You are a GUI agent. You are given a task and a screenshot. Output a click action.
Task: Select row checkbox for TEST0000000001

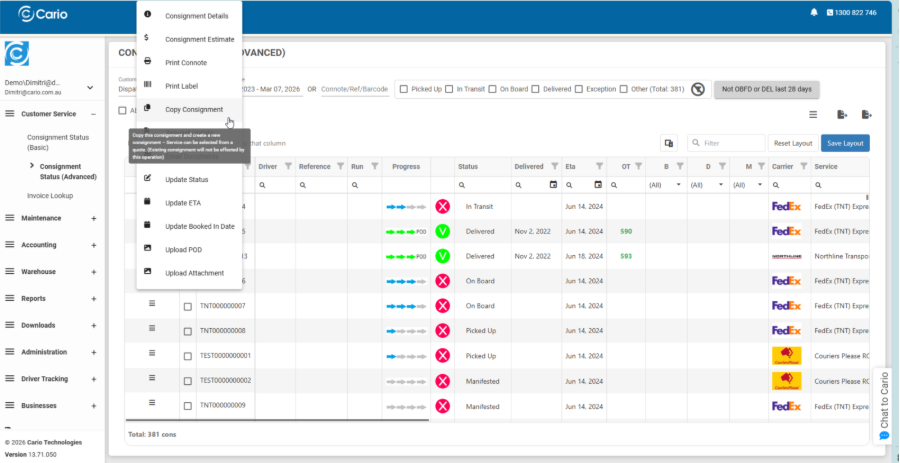[187, 356]
